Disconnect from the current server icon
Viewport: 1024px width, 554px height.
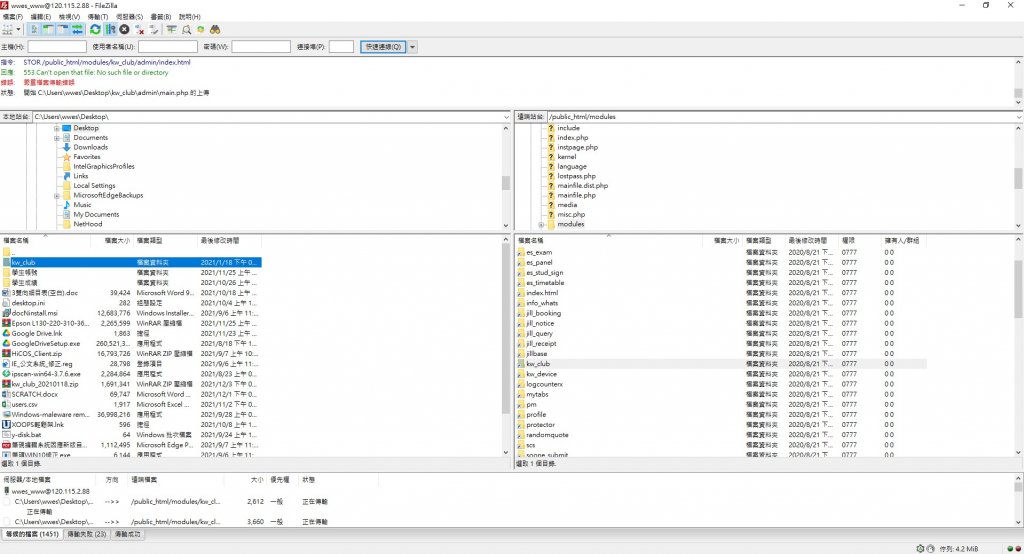(x=140, y=29)
